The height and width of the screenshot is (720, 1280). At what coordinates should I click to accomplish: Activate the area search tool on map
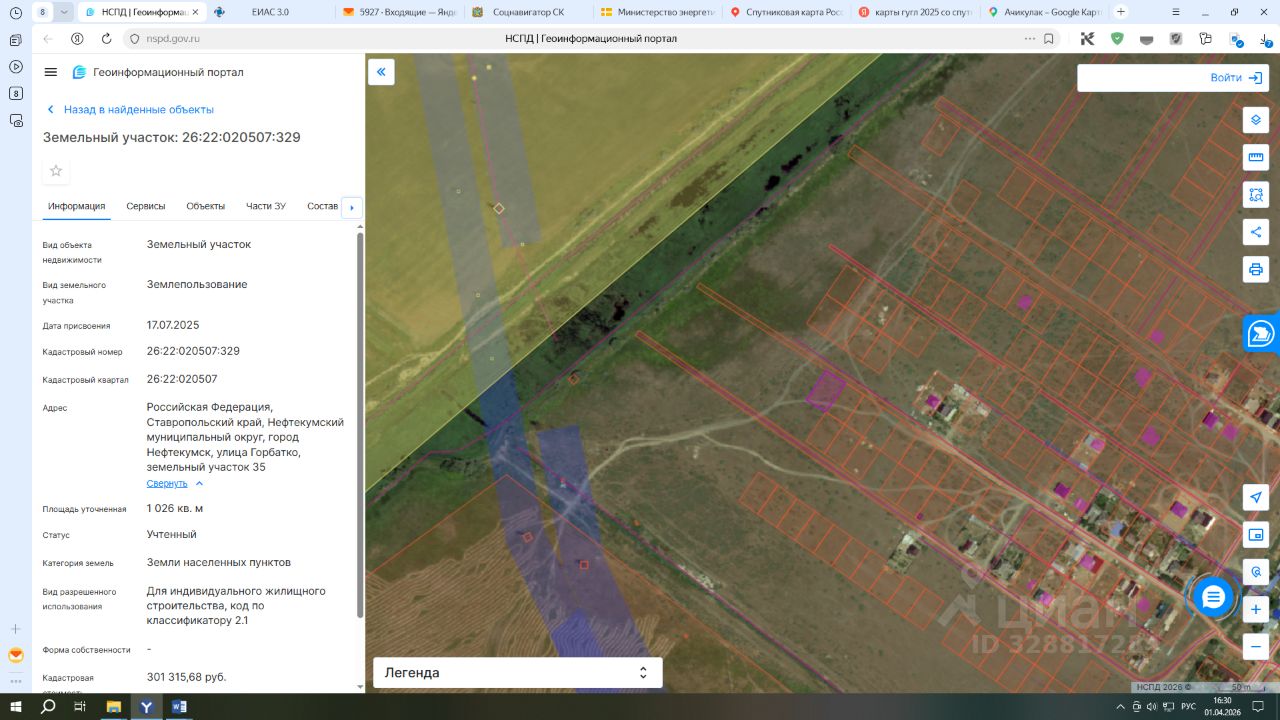(x=1256, y=194)
